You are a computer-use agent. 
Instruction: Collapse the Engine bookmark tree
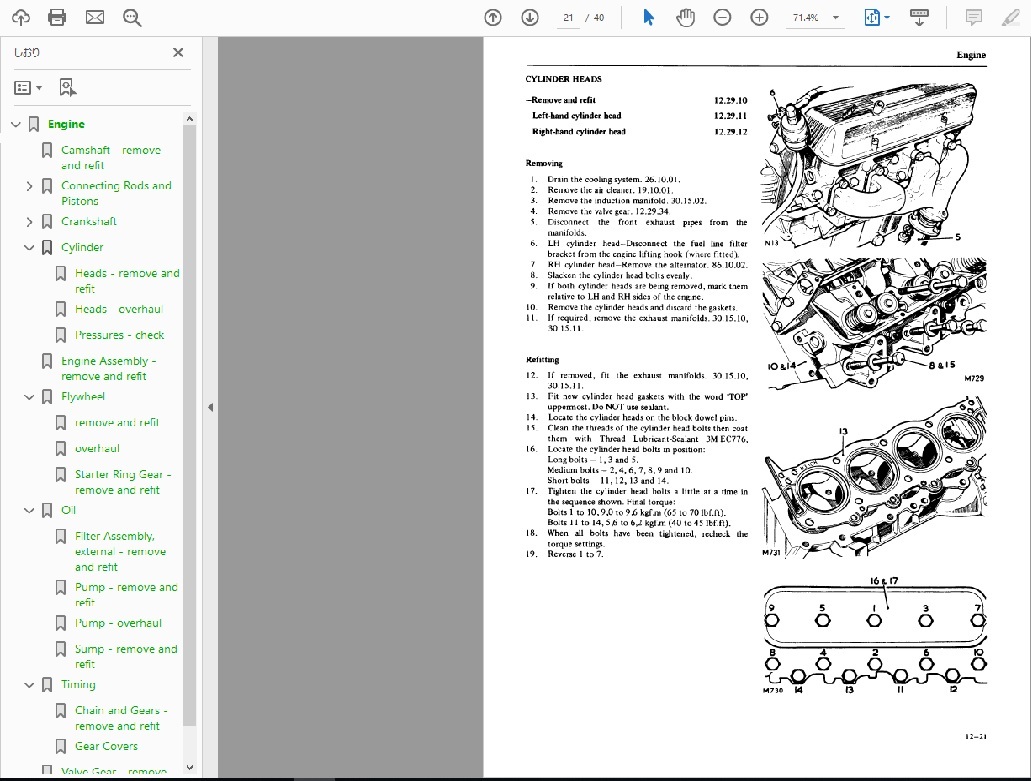tap(16, 124)
